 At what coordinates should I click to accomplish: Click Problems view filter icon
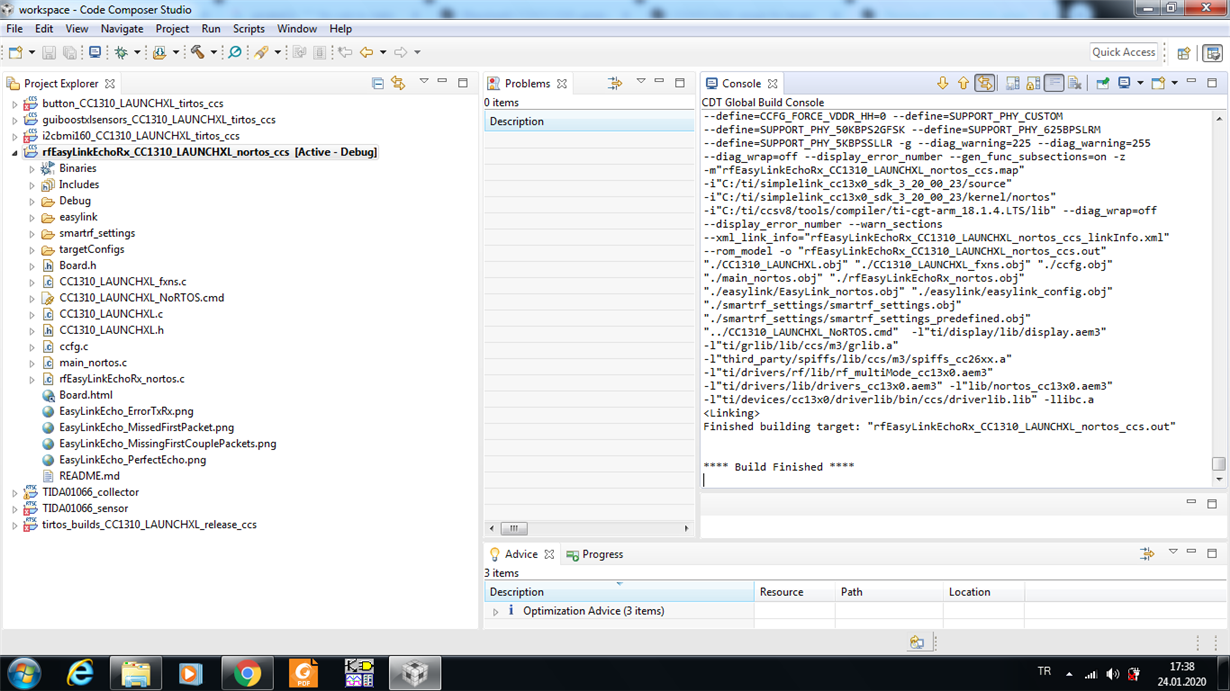pos(615,83)
